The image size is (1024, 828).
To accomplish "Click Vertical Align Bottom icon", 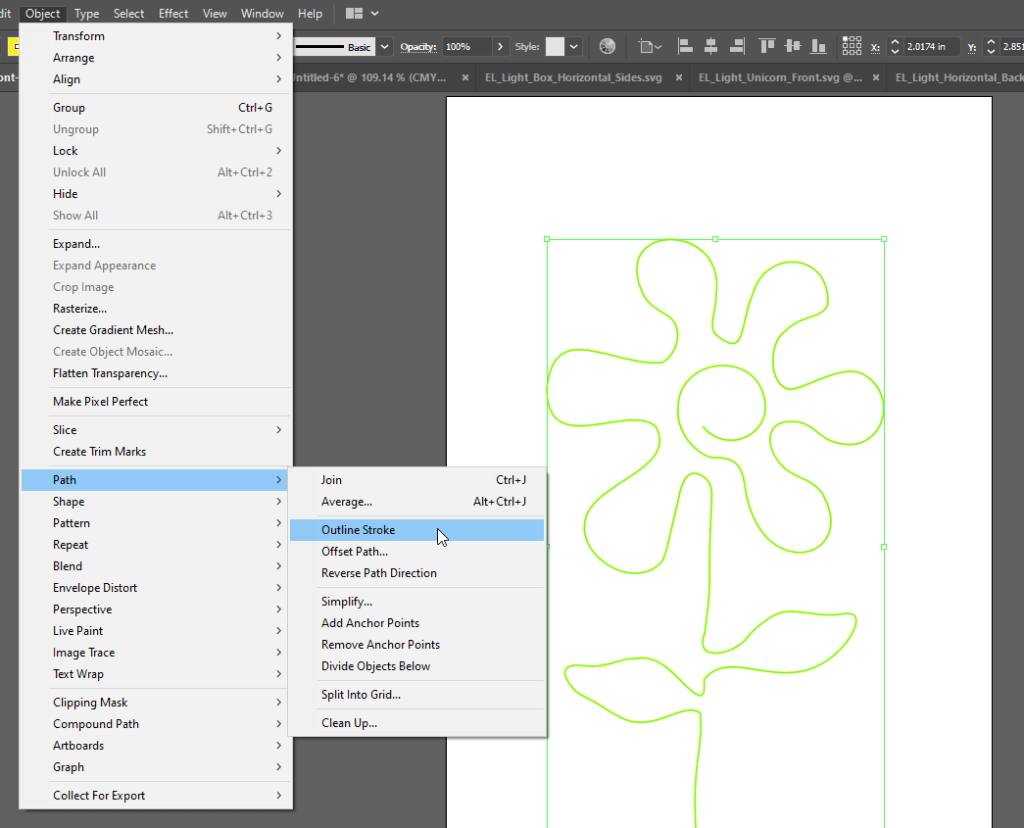I will 819,47.
